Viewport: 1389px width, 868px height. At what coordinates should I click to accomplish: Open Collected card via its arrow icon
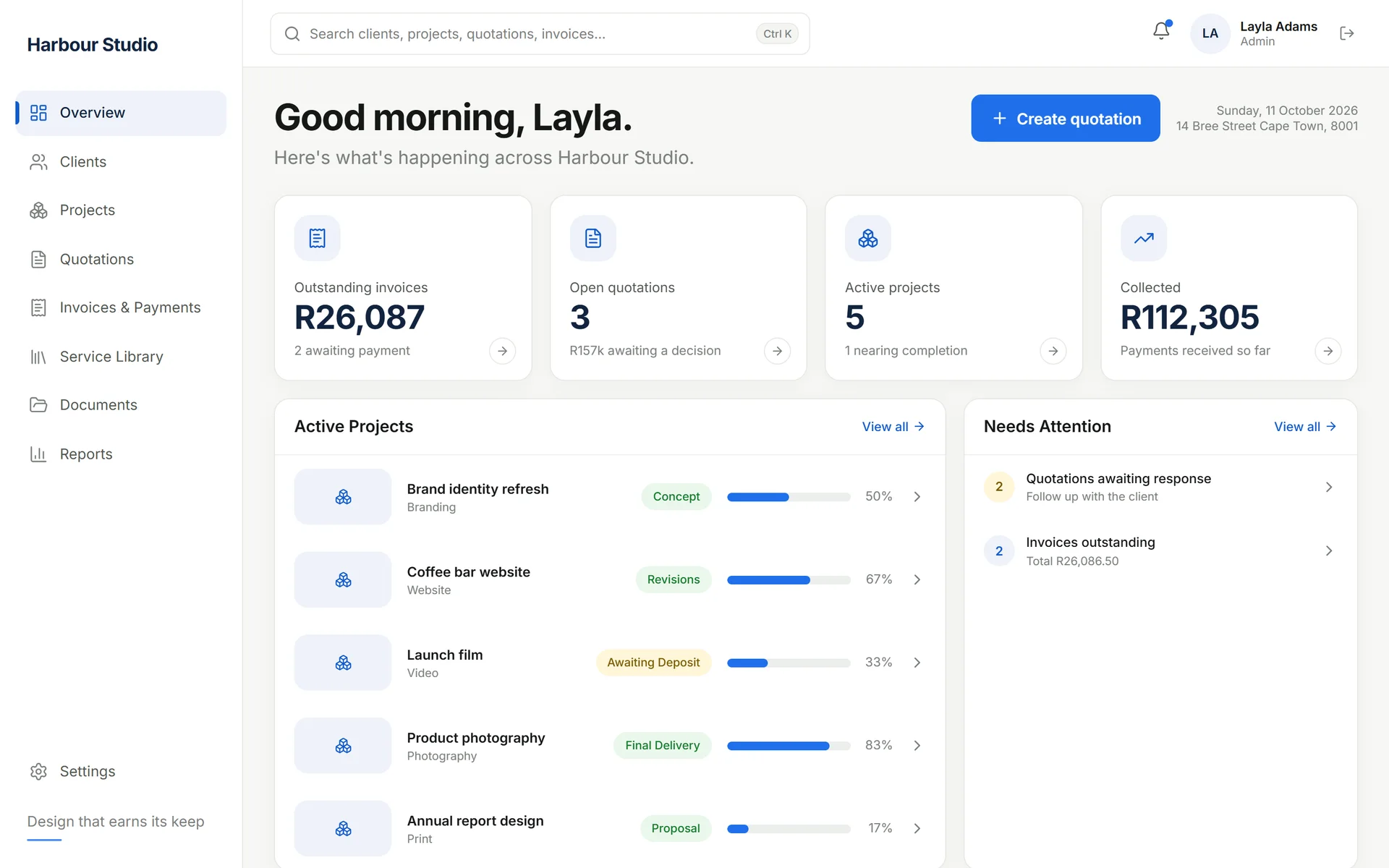[1328, 351]
